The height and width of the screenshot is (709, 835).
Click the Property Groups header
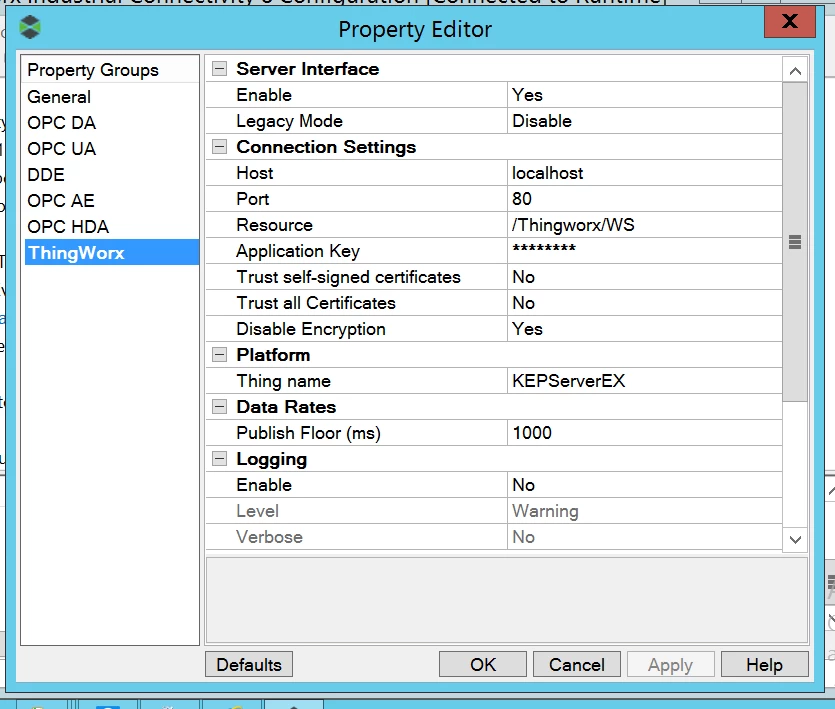click(x=93, y=70)
